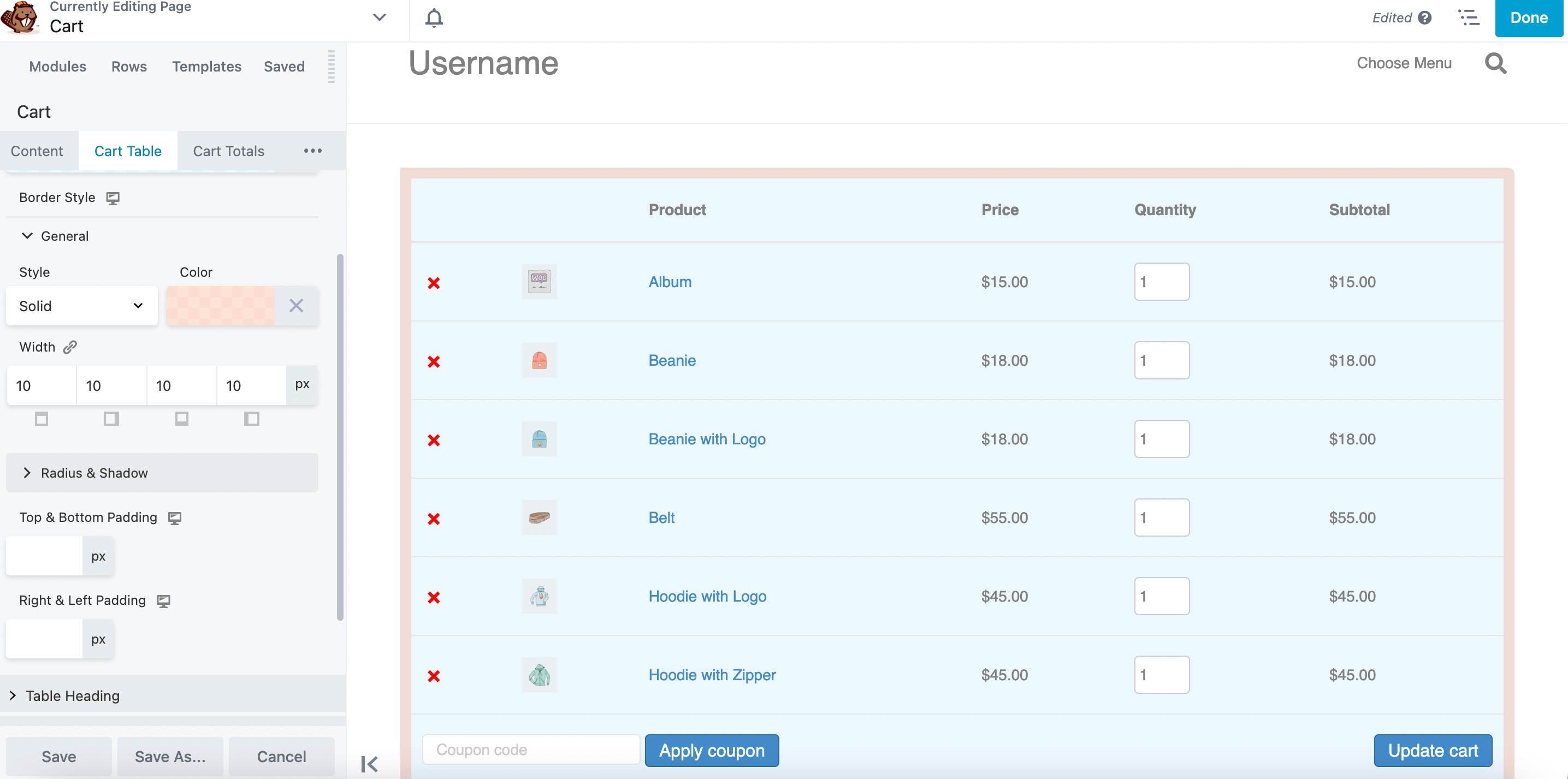Click the border style monitor icon
1568x779 pixels.
(x=113, y=197)
